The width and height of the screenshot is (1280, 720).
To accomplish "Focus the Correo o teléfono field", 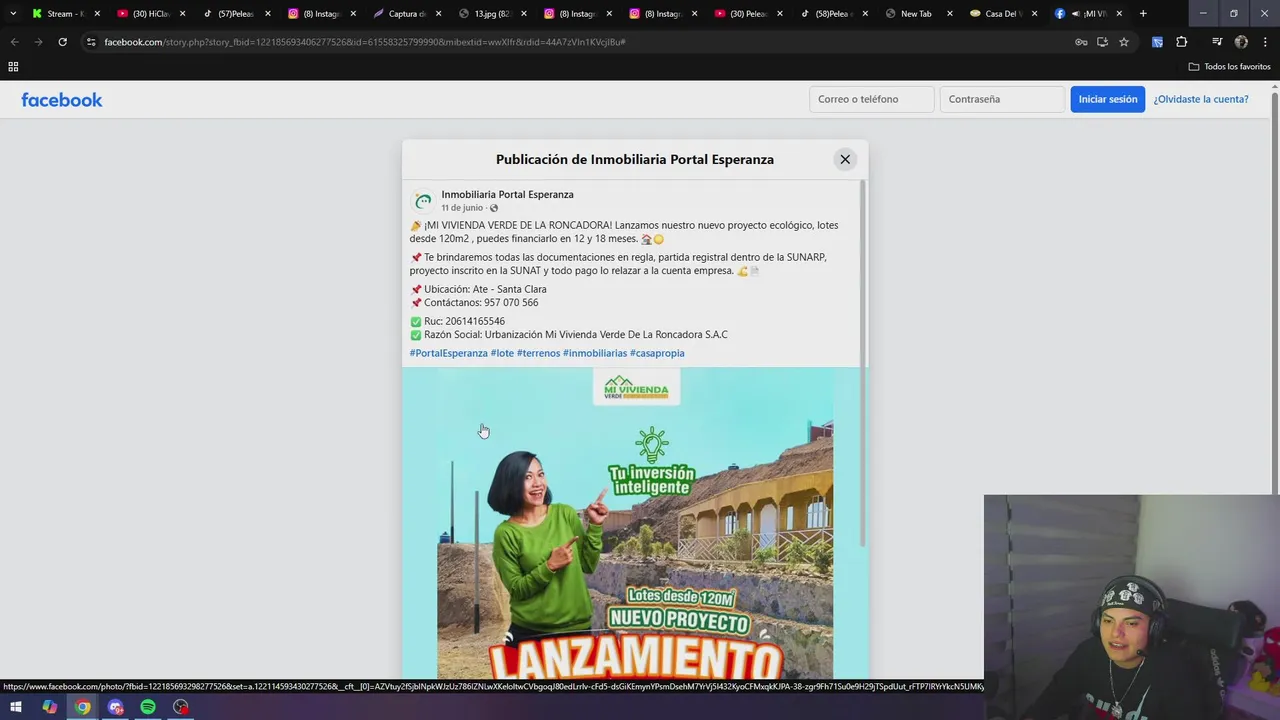I will click(871, 99).
